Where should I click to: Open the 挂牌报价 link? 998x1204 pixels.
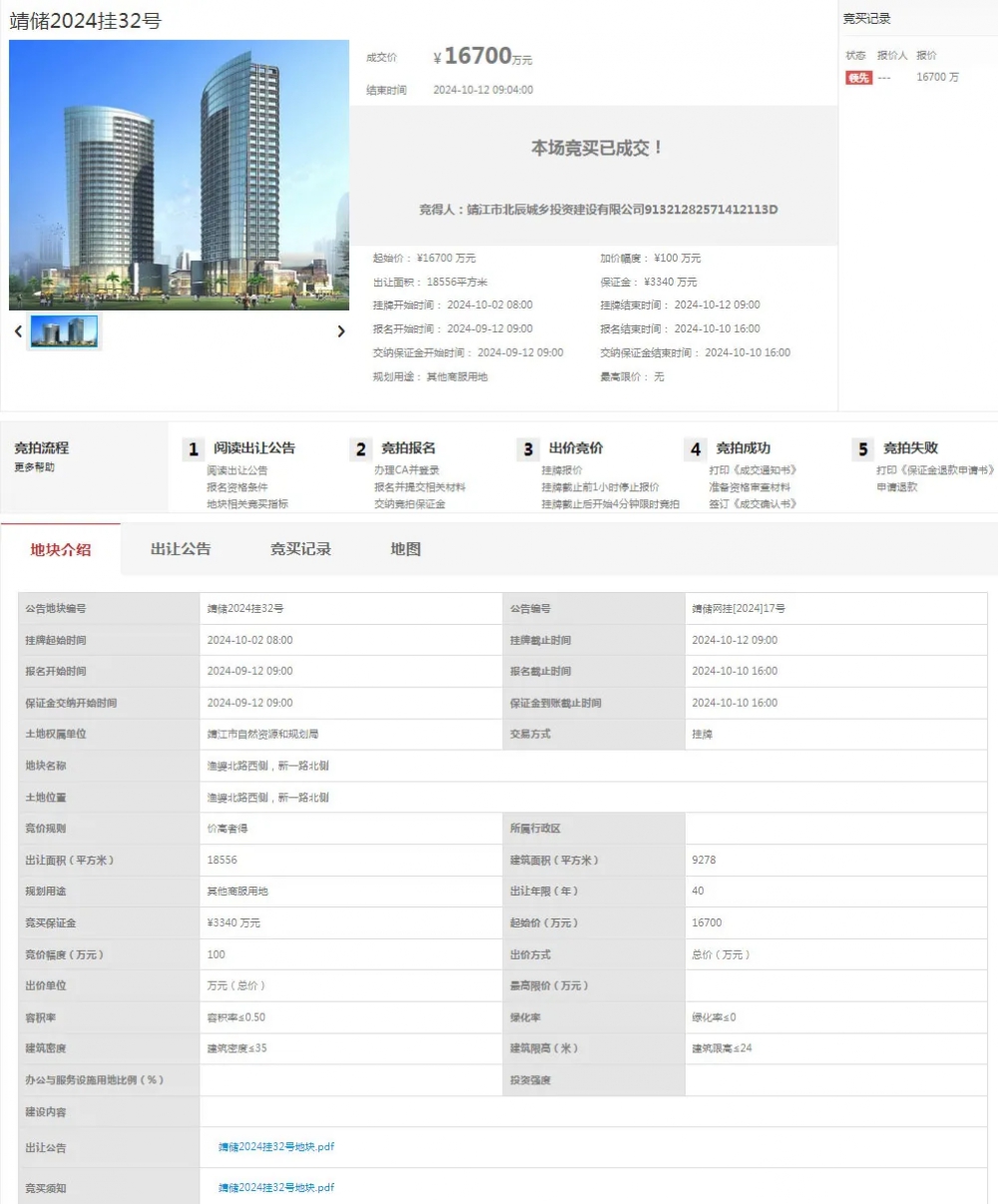pos(562,470)
